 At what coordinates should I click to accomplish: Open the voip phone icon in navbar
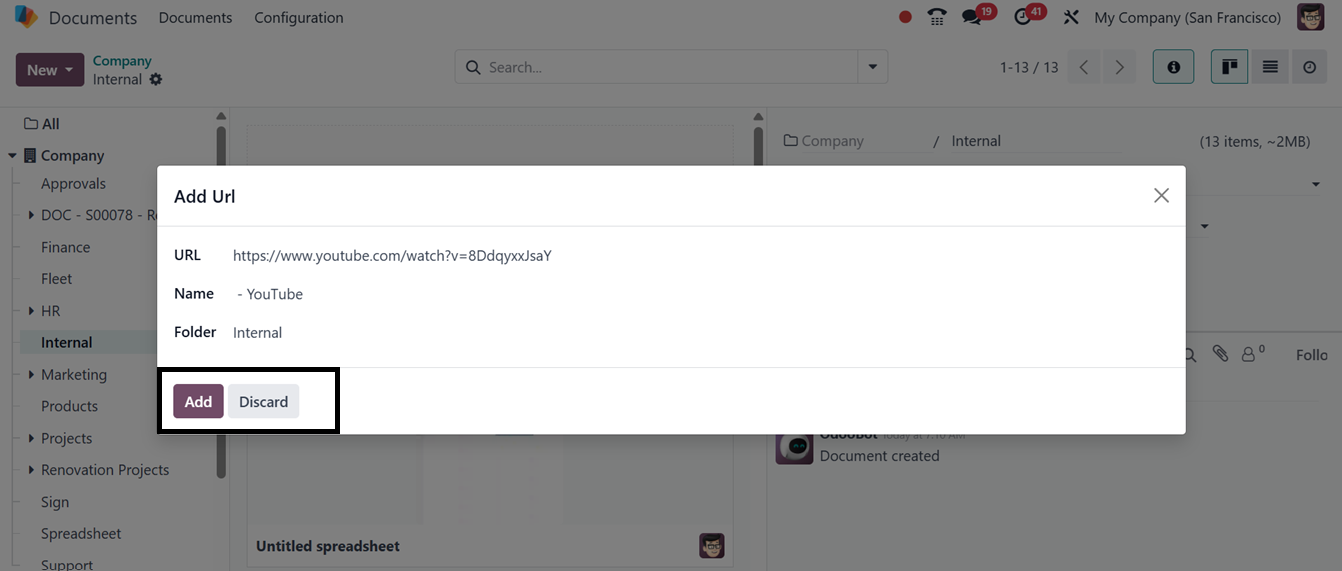pos(936,17)
